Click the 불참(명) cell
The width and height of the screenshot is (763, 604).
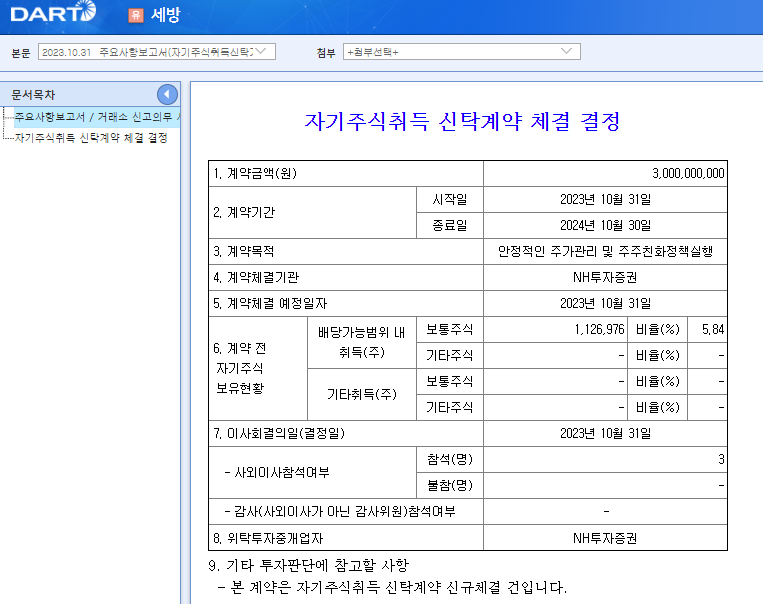coord(450,485)
